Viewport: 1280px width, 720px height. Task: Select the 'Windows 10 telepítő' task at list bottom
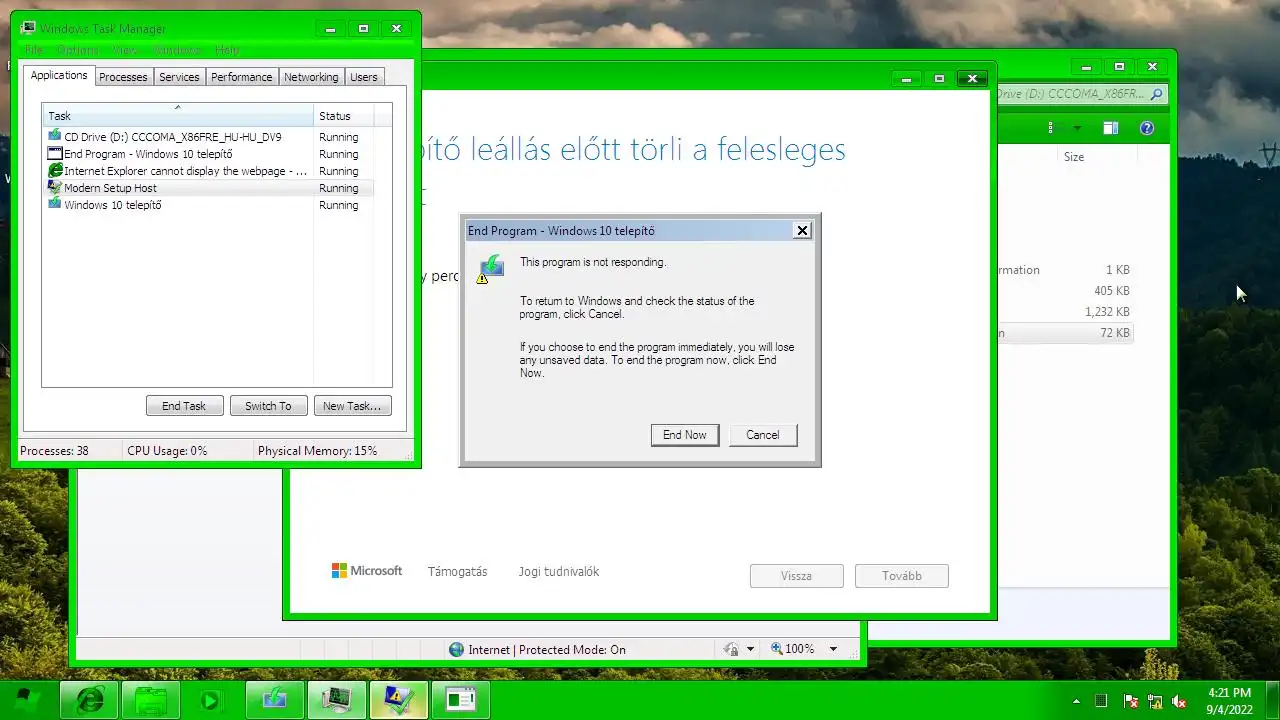click(x=208, y=205)
